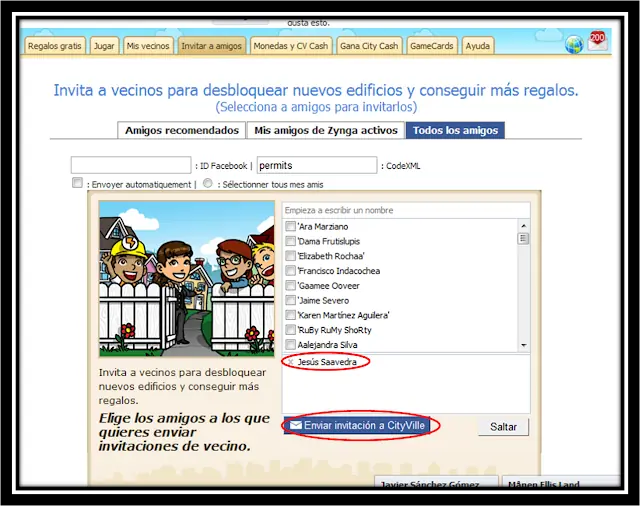
Task: Open the globe language icon
Action: pyautogui.click(x=574, y=44)
